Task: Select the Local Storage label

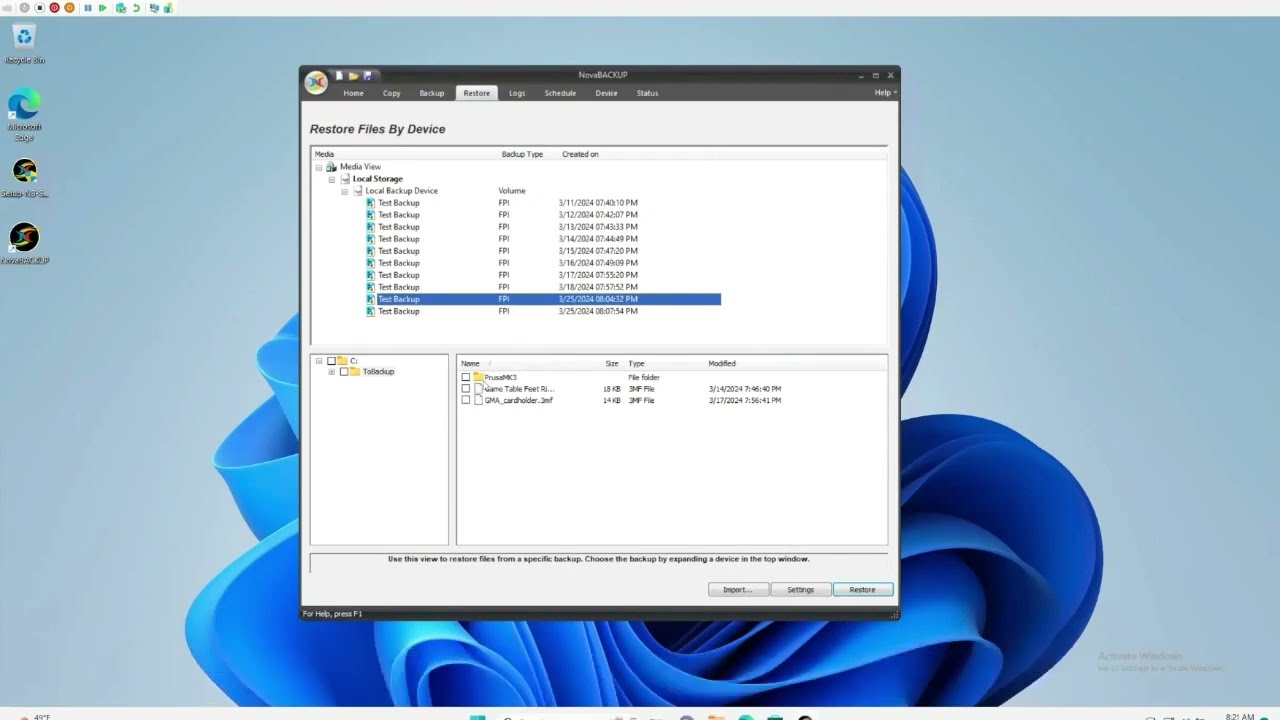Action: pos(378,179)
